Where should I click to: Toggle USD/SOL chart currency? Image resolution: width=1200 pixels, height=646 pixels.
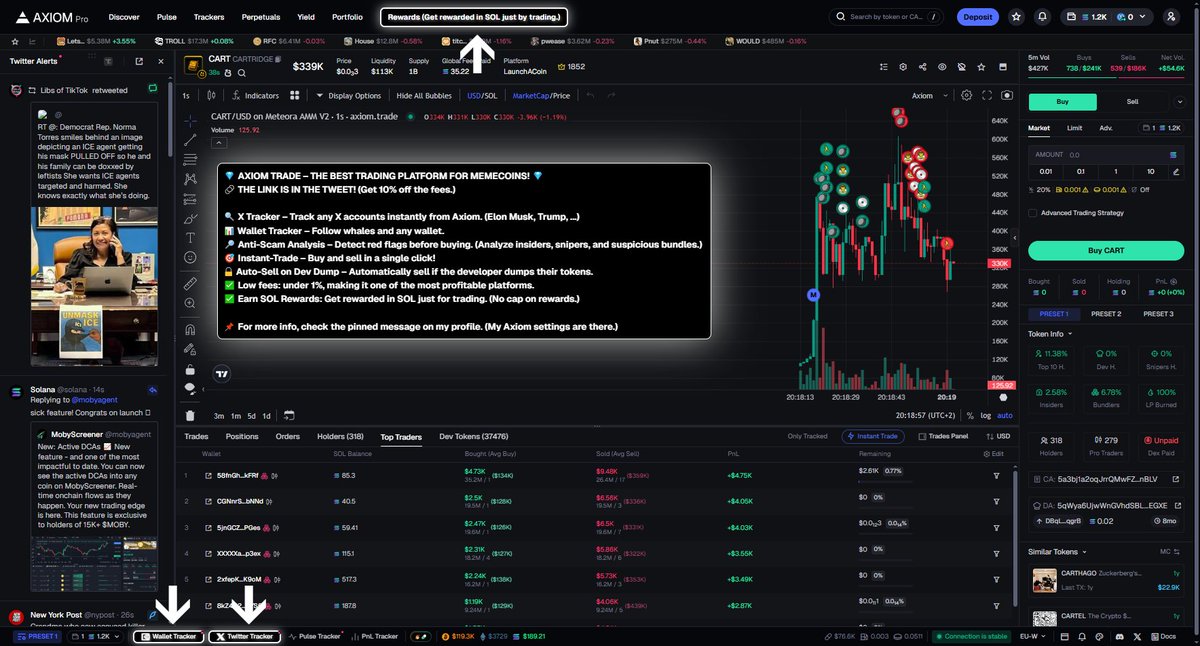(482, 96)
